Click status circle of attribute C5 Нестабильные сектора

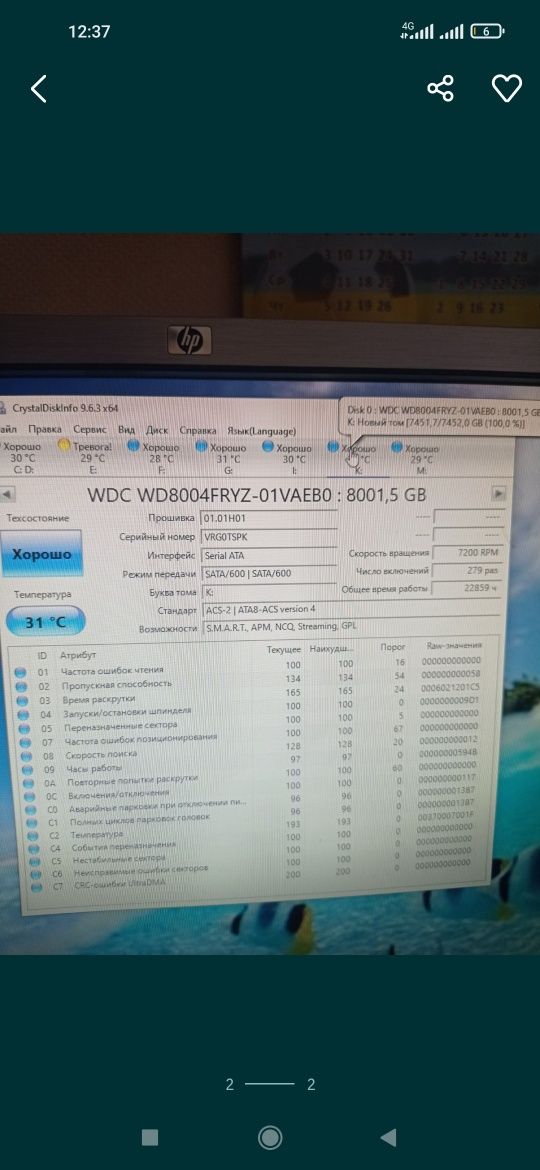point(34,862)
